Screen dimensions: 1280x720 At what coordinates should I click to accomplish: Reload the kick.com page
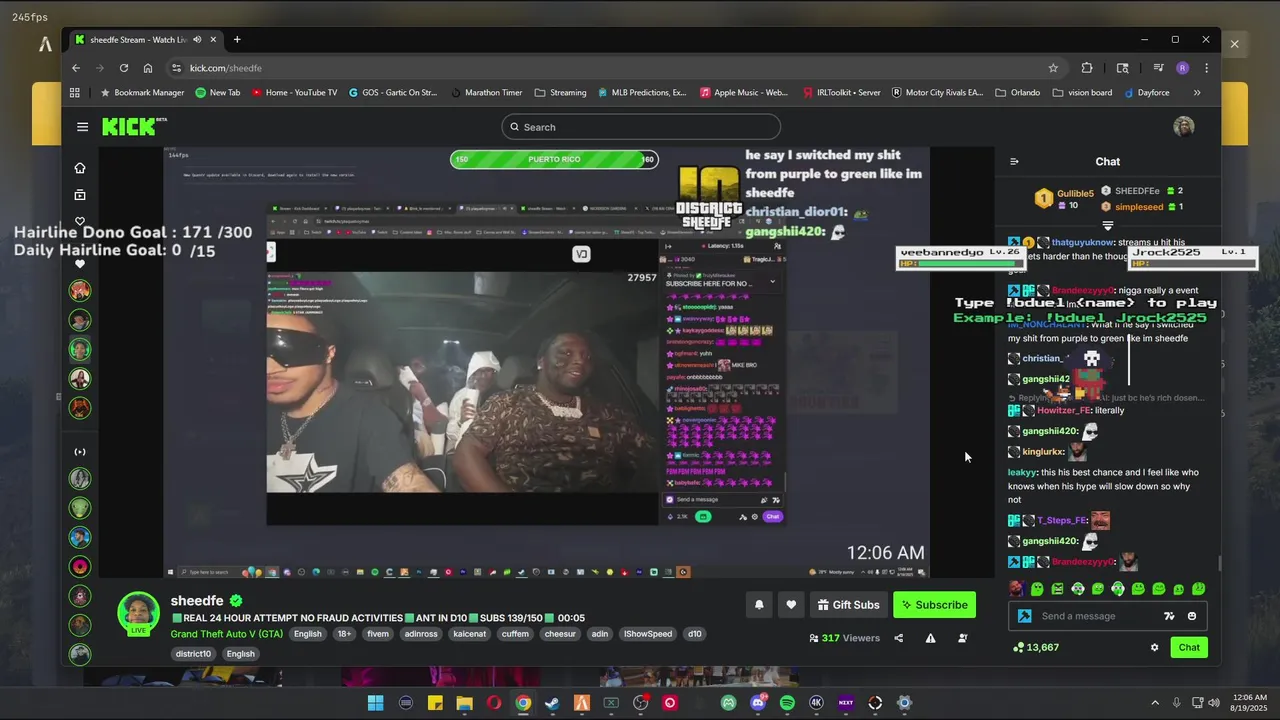(124, 68)
